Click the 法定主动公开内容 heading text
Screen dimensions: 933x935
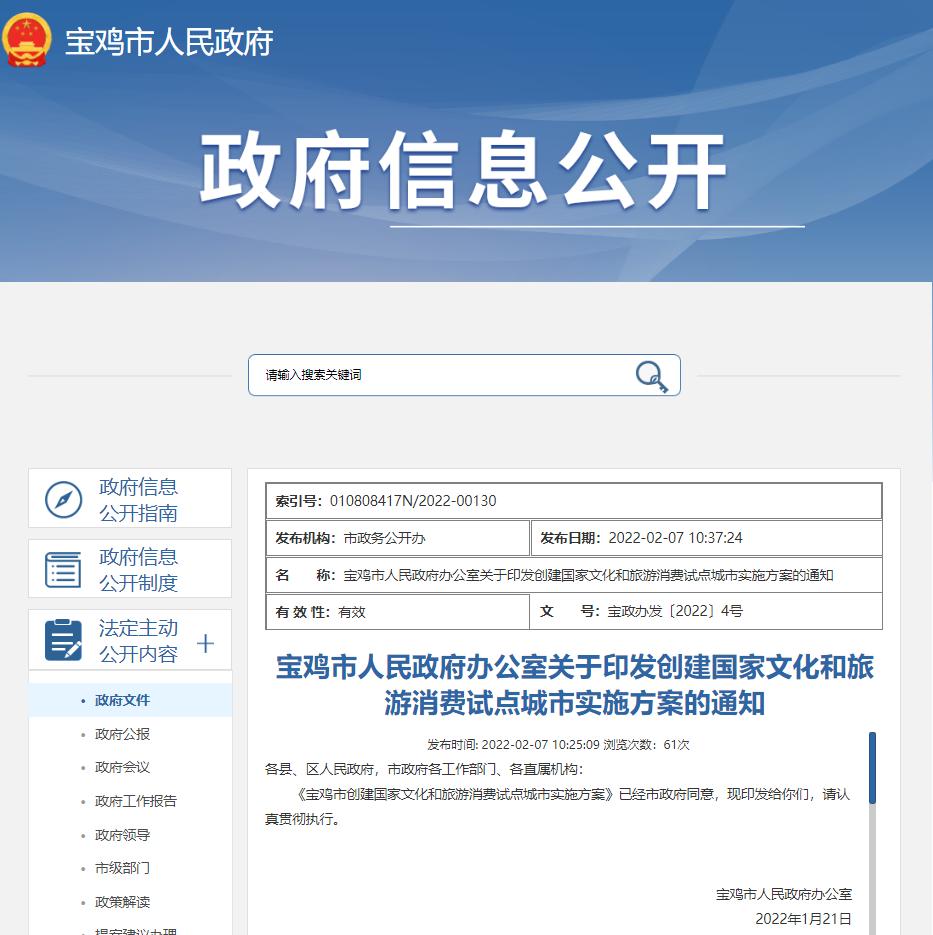pyautogui.click(x=138, y=641)
